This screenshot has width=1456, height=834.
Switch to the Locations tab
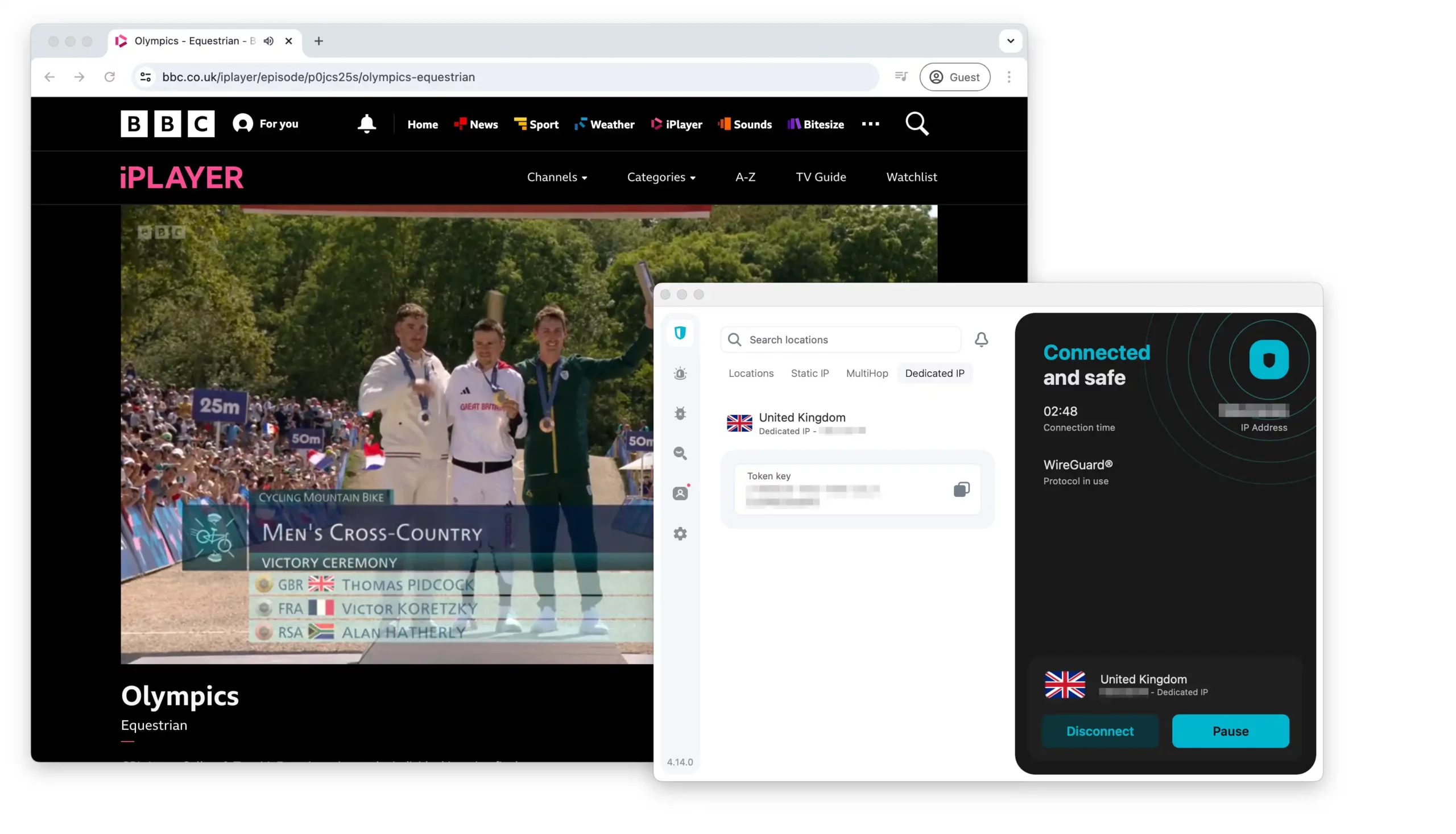coord(751,374)
